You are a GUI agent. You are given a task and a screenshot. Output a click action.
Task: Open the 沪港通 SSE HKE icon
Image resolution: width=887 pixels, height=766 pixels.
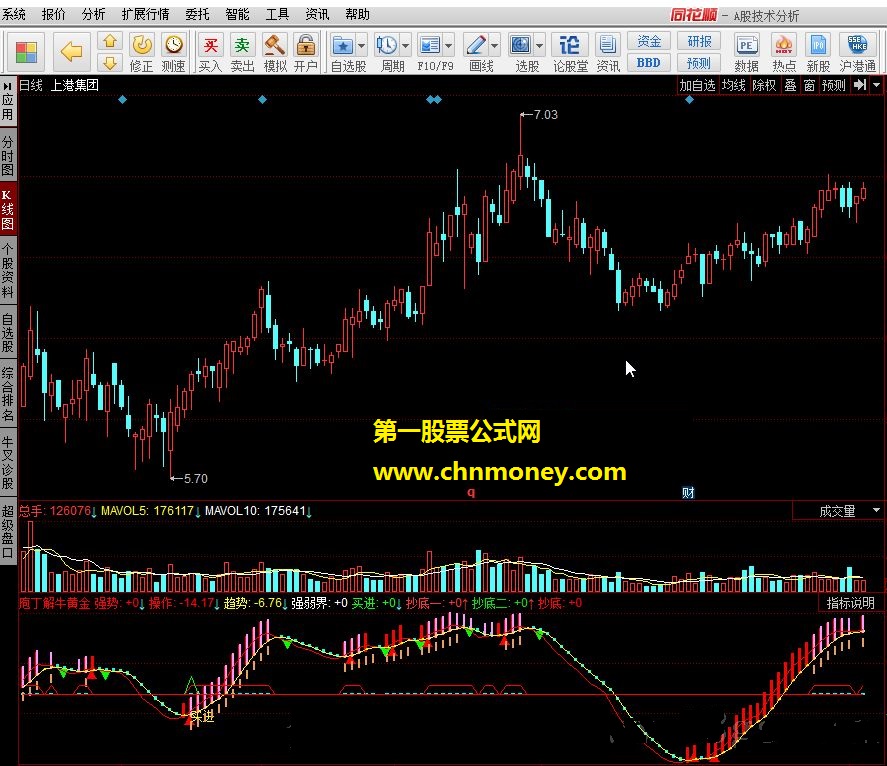pos(858,53)
